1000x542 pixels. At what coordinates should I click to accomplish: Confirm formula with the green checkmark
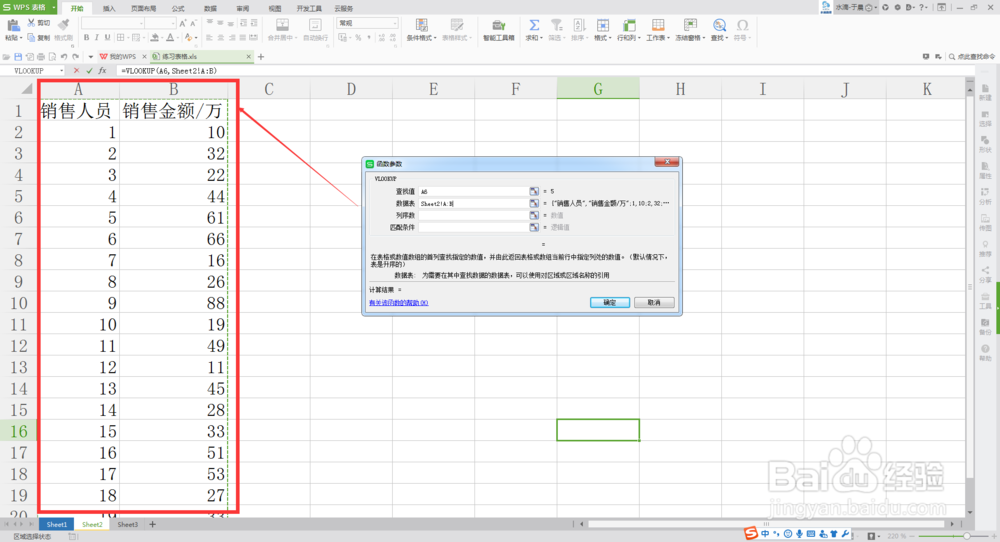tap(89, 71)
